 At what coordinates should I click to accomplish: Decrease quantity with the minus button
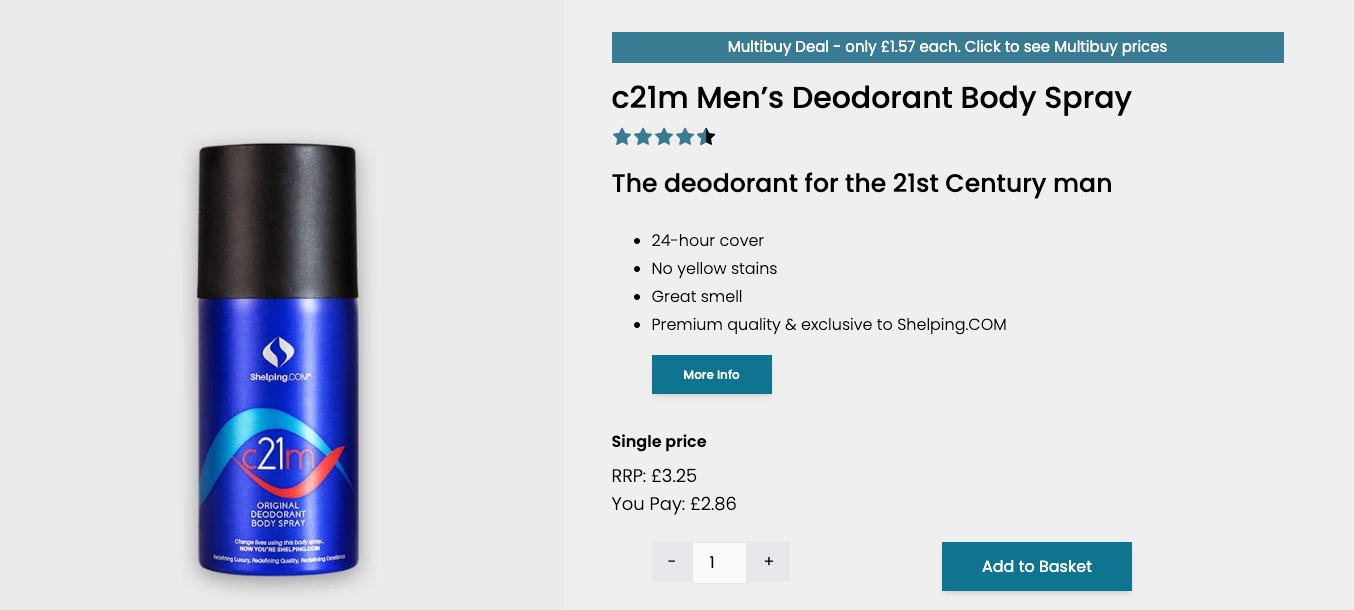pos(671,562)
